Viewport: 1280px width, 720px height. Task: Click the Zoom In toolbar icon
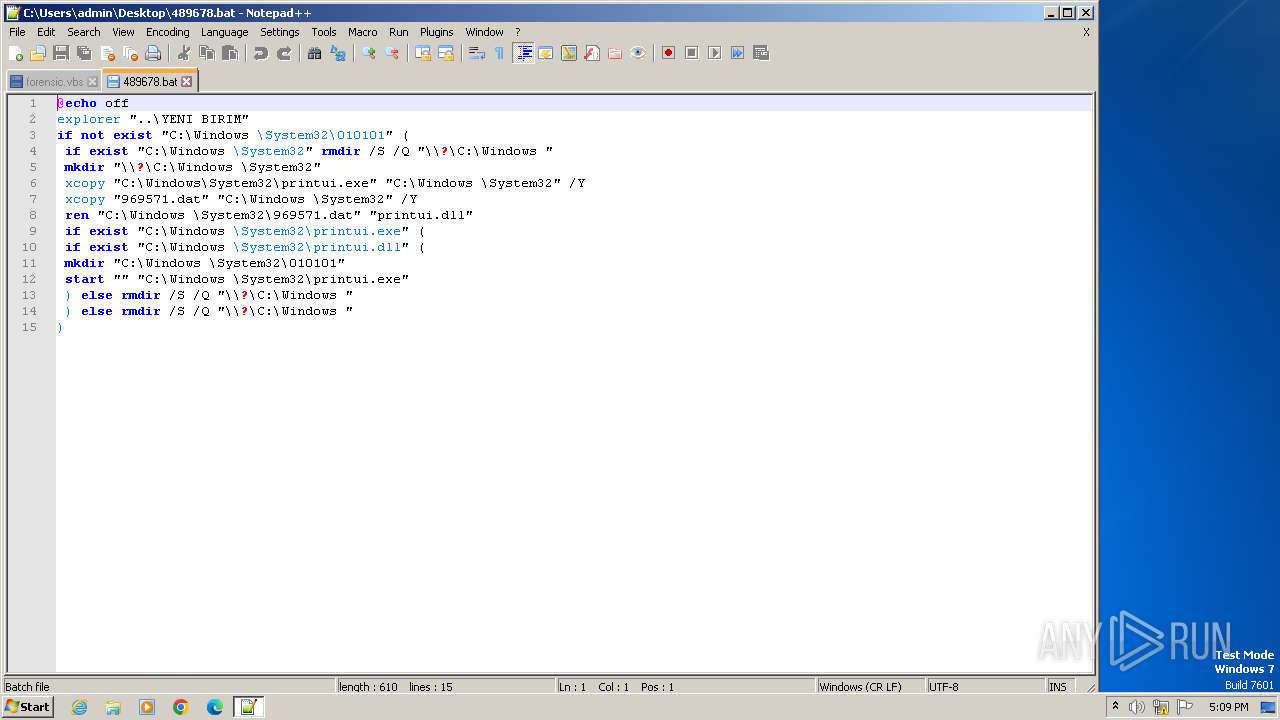tap(368, 53)
